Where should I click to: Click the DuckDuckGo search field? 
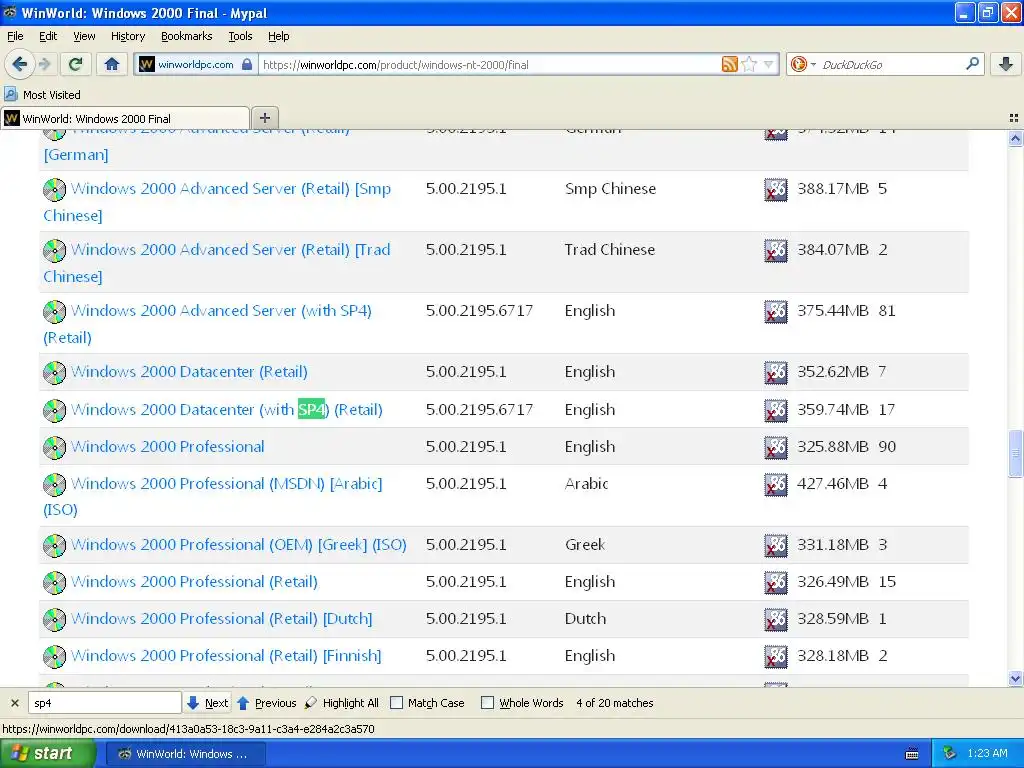(890, 65)
